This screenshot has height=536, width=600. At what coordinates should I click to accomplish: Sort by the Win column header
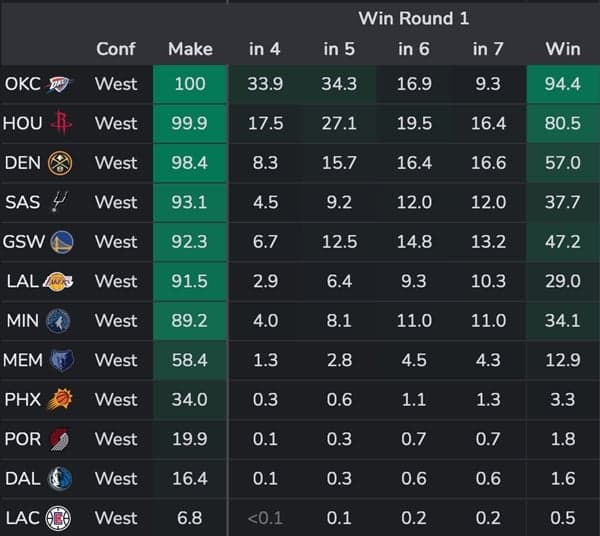tap(563, 49)
